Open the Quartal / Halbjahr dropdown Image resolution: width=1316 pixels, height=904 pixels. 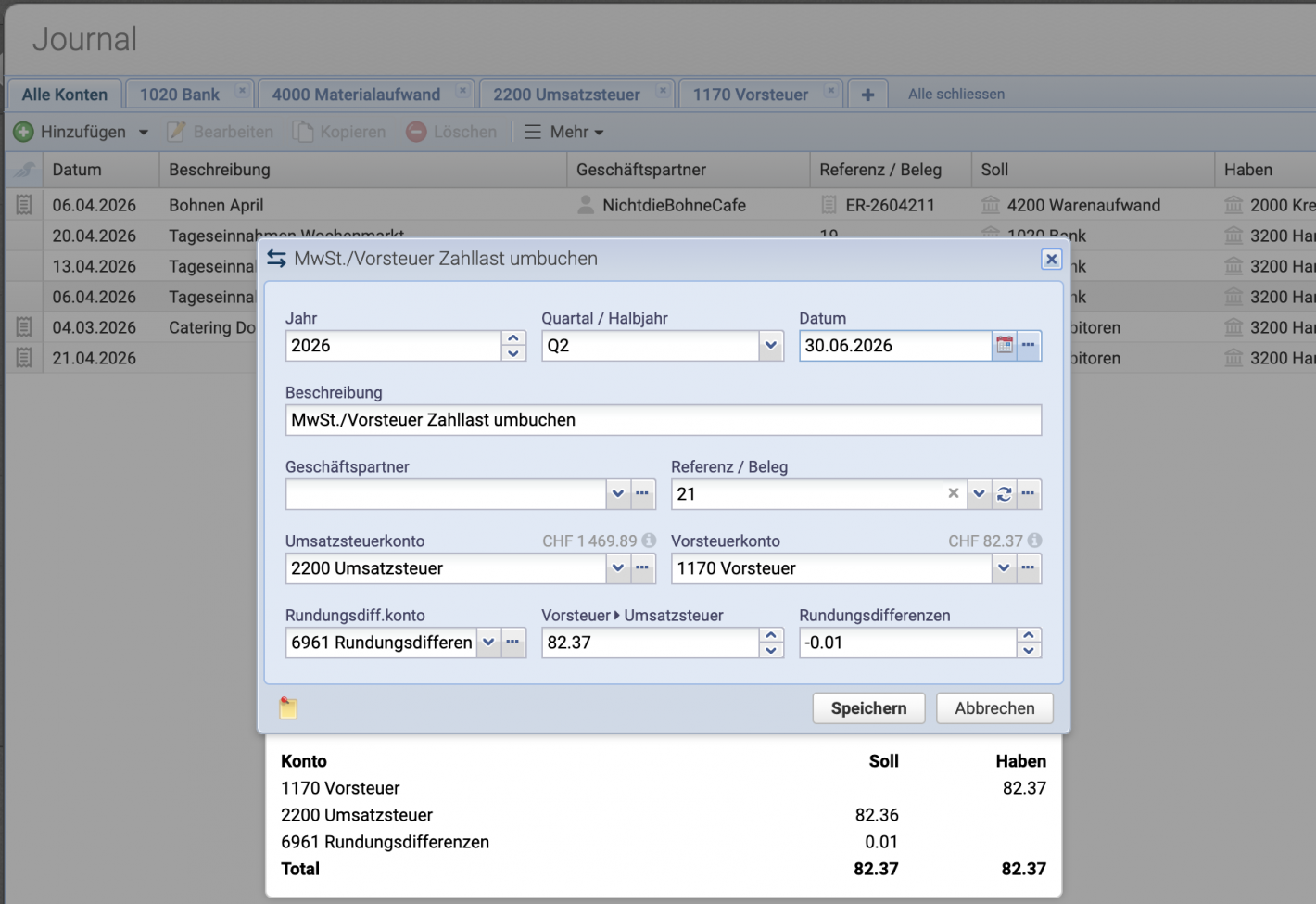pos(770,345)
